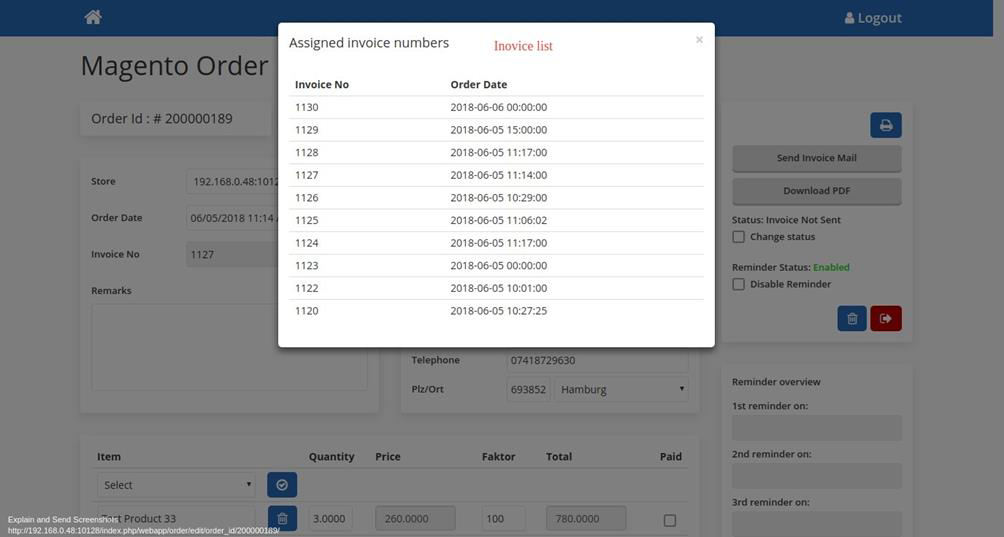The height and width of the screenshot is (537, 1004).
Task: Tick the Disable Reminder checkbox
Action: [x=738, y=284]
